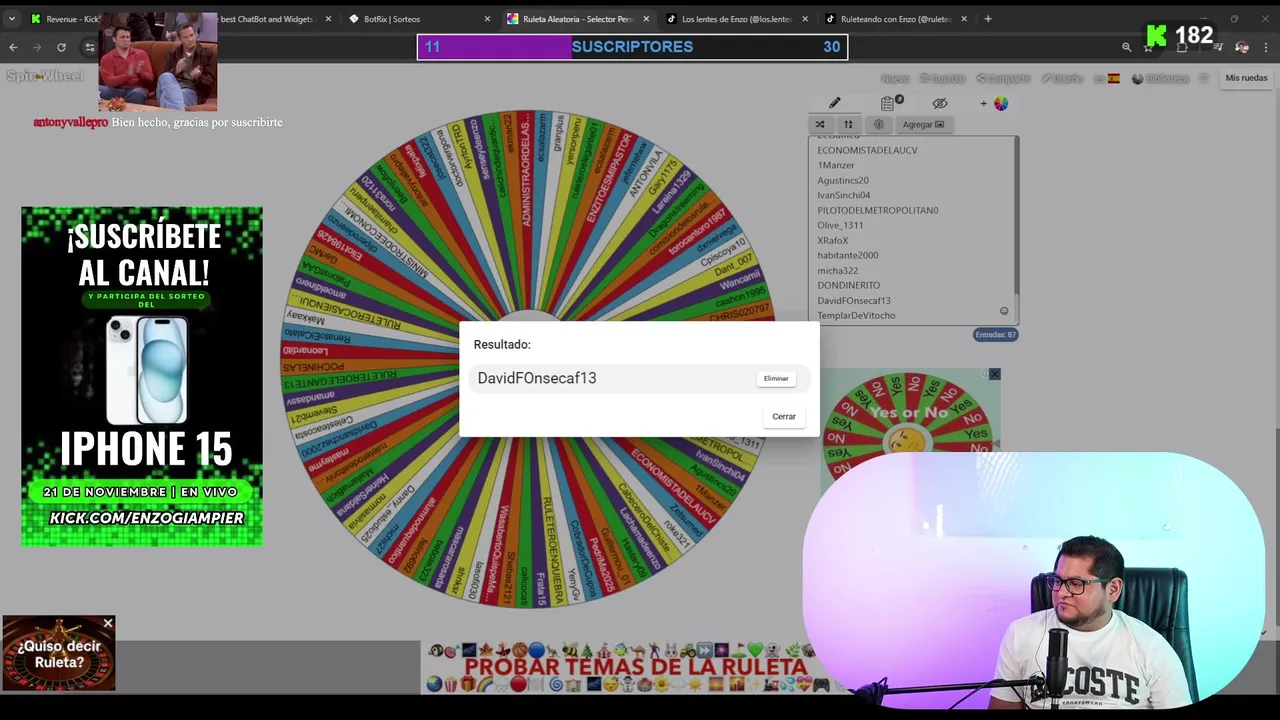Viewport: 1280px width, 720px height.
Task: Select entry DONDINERITO in the list
Action: click(849, 285)
